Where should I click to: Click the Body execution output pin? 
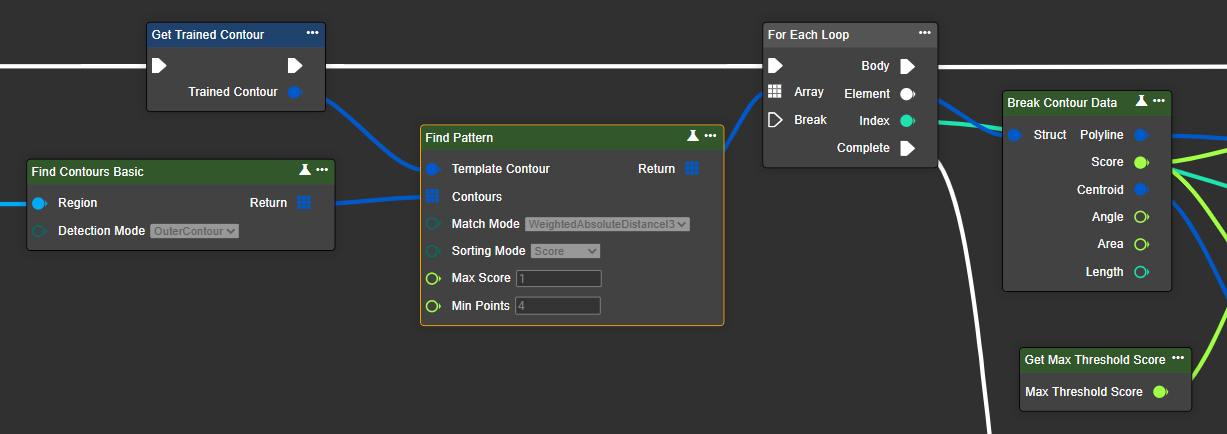pos(906,66)
